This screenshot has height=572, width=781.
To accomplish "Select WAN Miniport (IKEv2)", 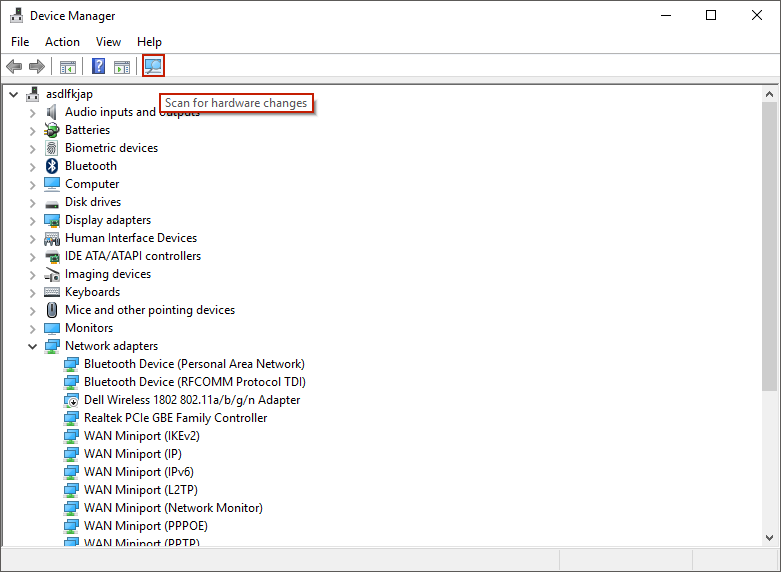I will 141,436.
